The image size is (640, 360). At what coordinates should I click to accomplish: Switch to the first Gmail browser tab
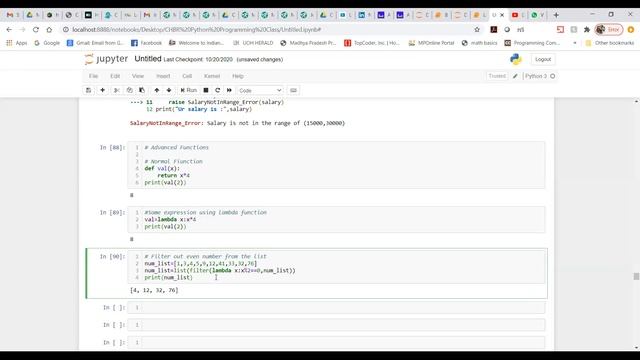coord(12,15)
